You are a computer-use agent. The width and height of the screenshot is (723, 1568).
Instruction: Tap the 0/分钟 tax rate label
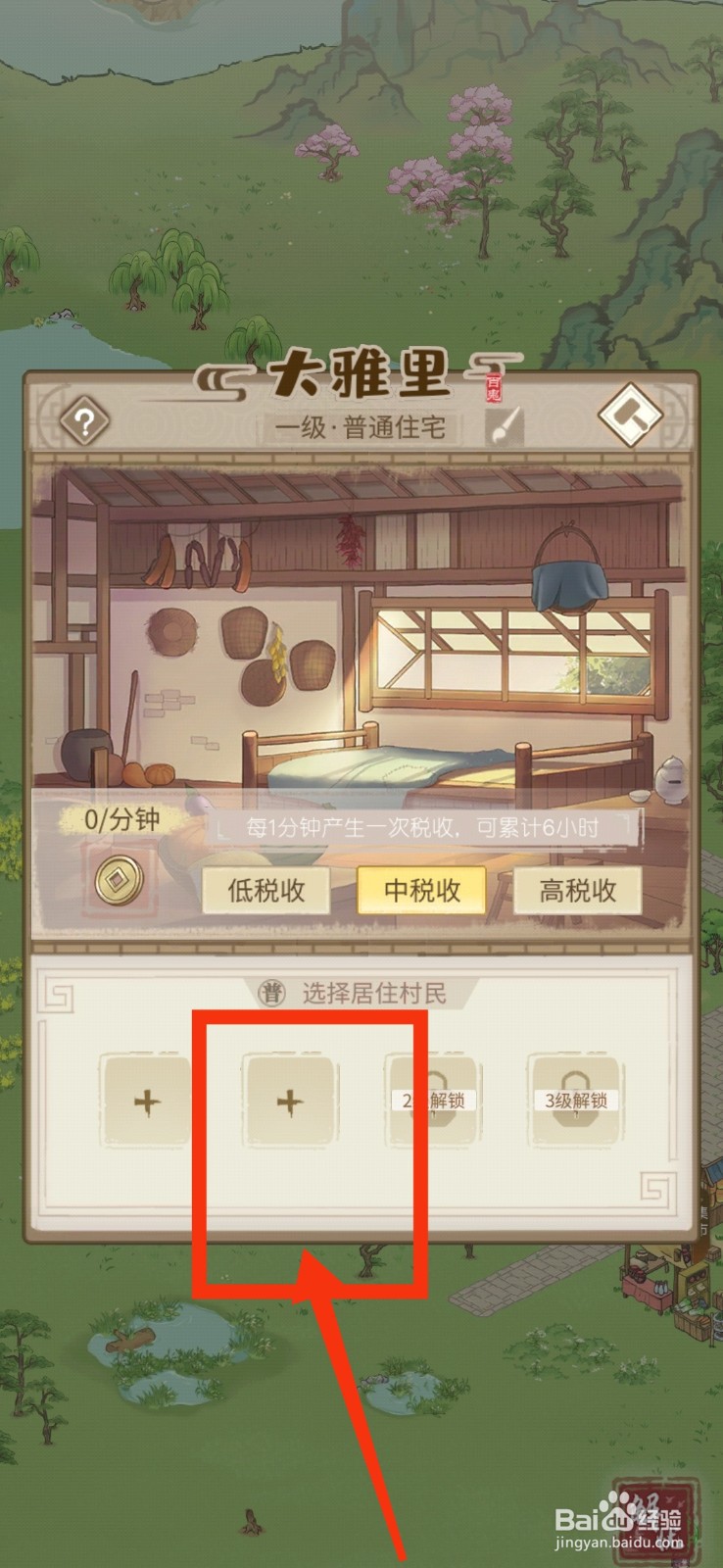click(x=121, y=819)
